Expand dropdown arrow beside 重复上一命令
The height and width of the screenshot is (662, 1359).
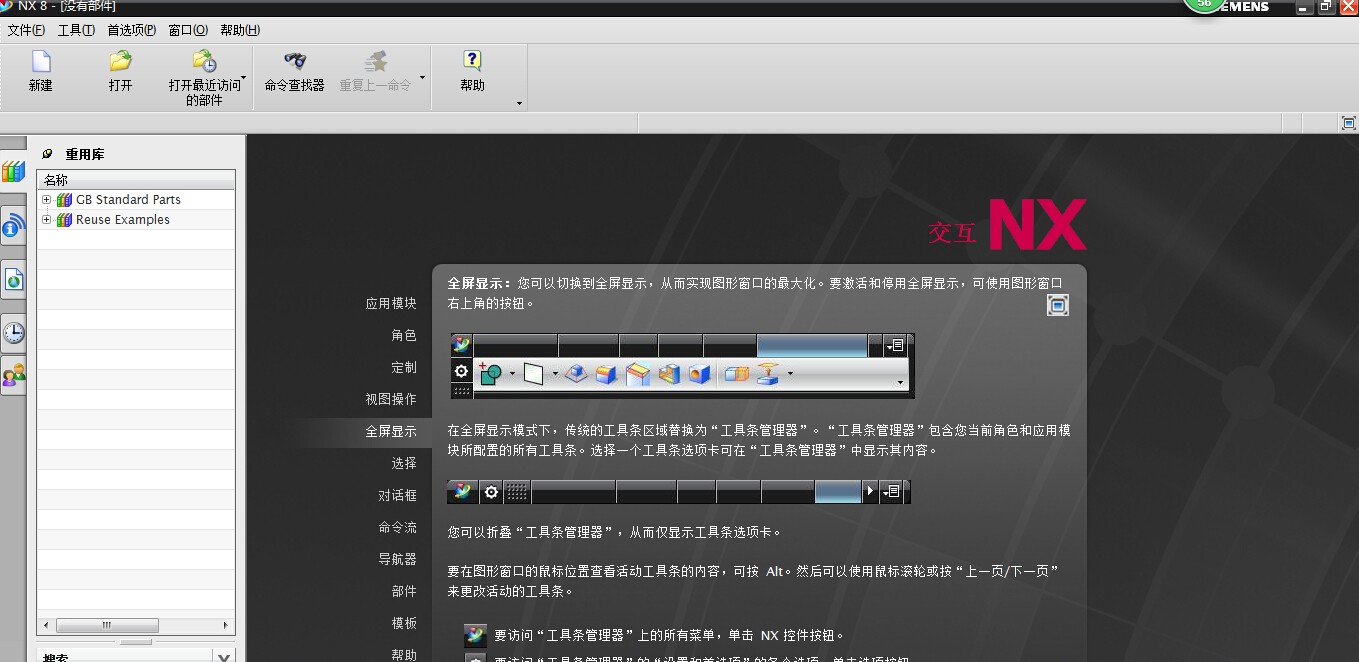pos(422,77)
